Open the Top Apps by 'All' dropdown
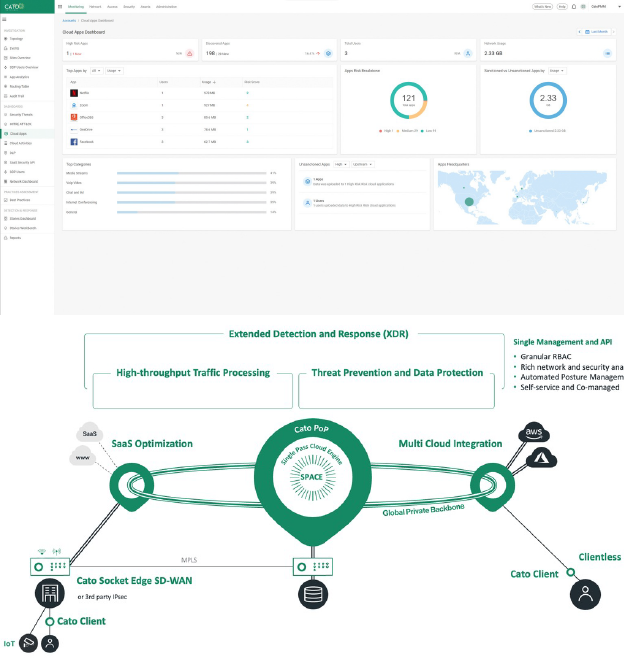Screen dimensions: 624x672 (96, 71)
